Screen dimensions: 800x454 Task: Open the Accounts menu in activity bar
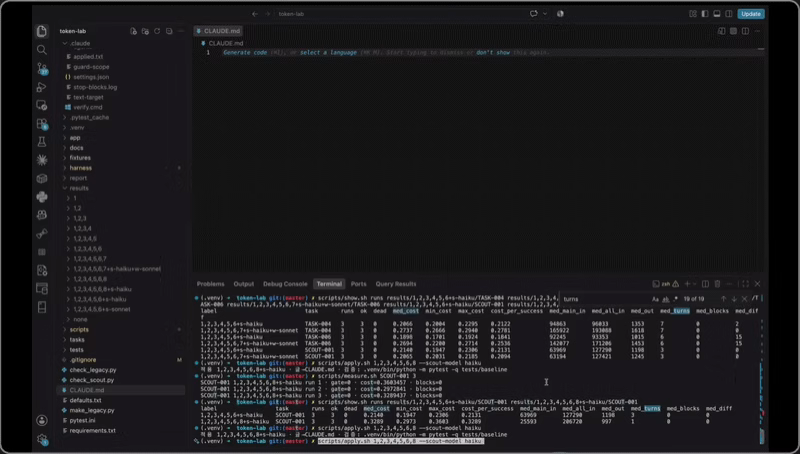pyautogui.click(x=42, y=420)
